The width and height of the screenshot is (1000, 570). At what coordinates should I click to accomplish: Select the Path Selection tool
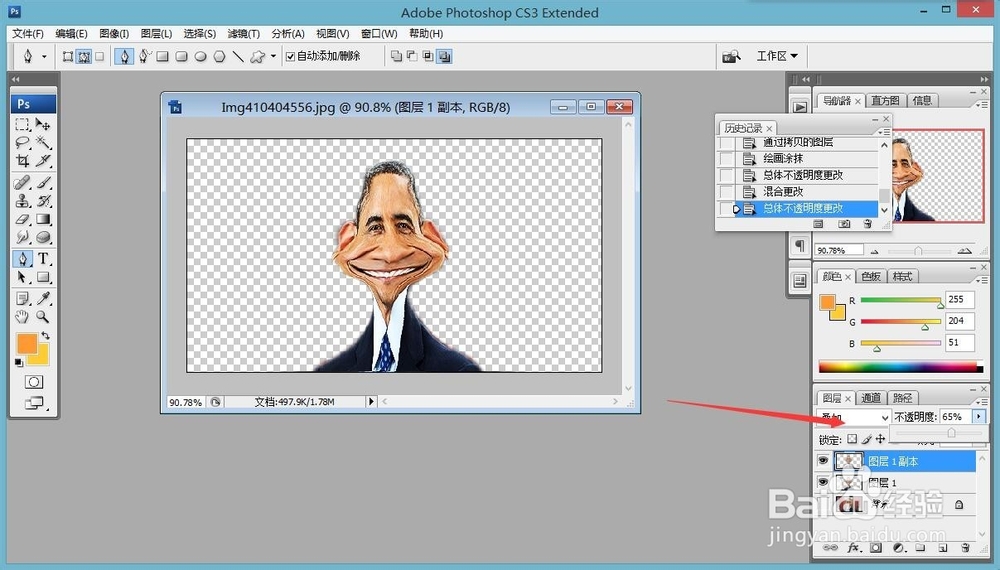(23, 277)
